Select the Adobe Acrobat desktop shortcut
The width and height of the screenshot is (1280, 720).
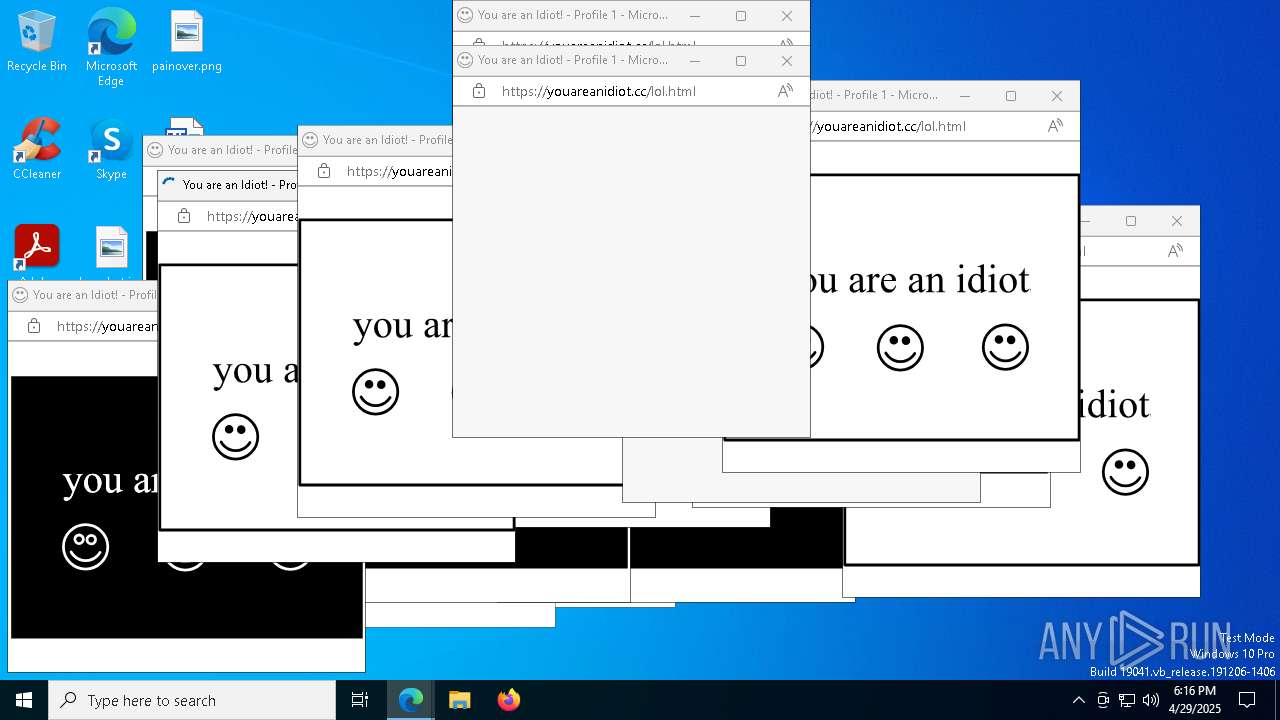click(37, 248)
